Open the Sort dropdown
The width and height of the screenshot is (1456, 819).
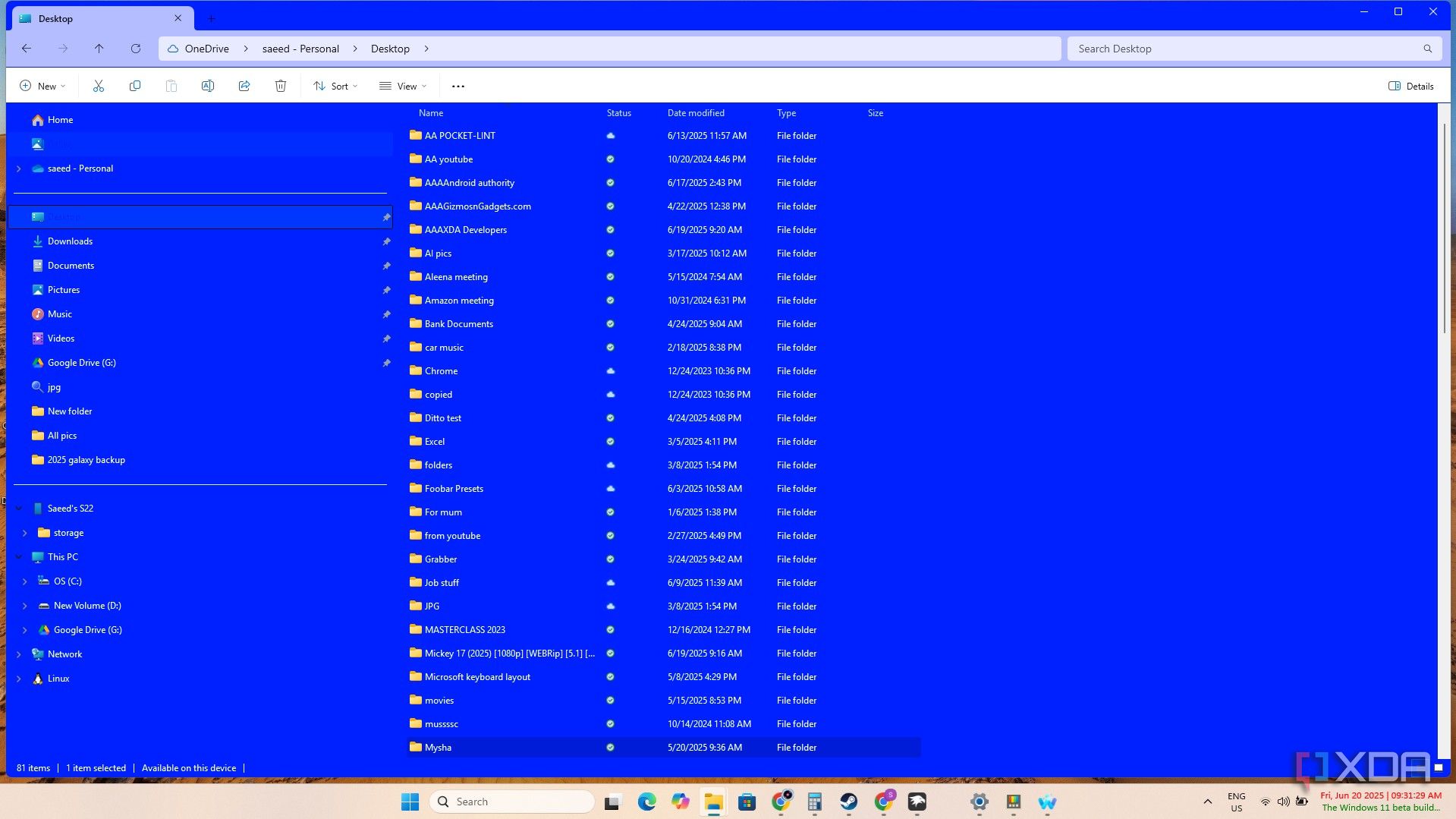(335, 86)
